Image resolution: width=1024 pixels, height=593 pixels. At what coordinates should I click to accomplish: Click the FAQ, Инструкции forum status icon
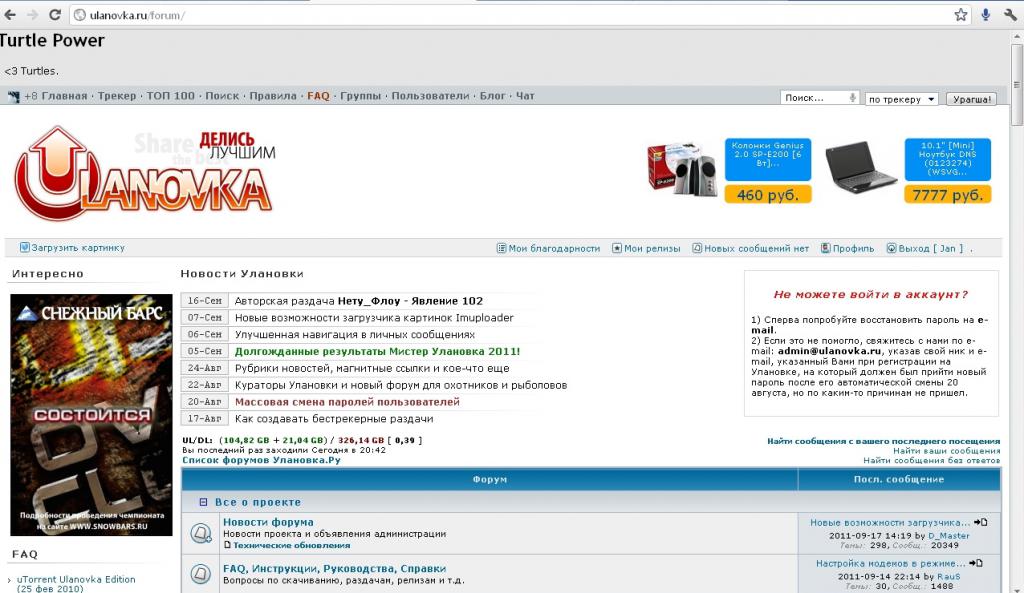200,574
